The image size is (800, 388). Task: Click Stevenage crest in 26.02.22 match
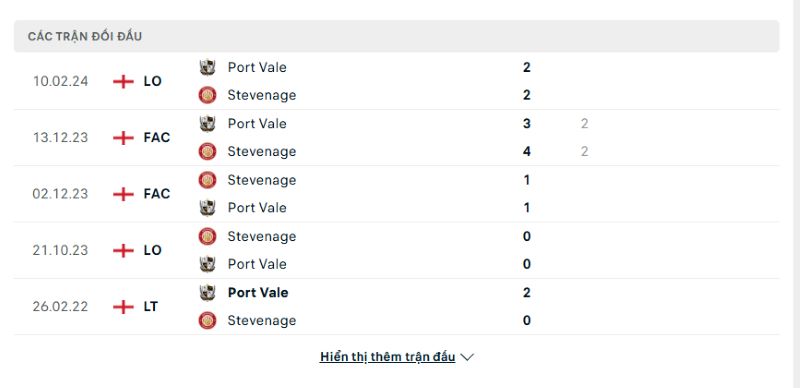pyautogui.click(x=207, y=320)
